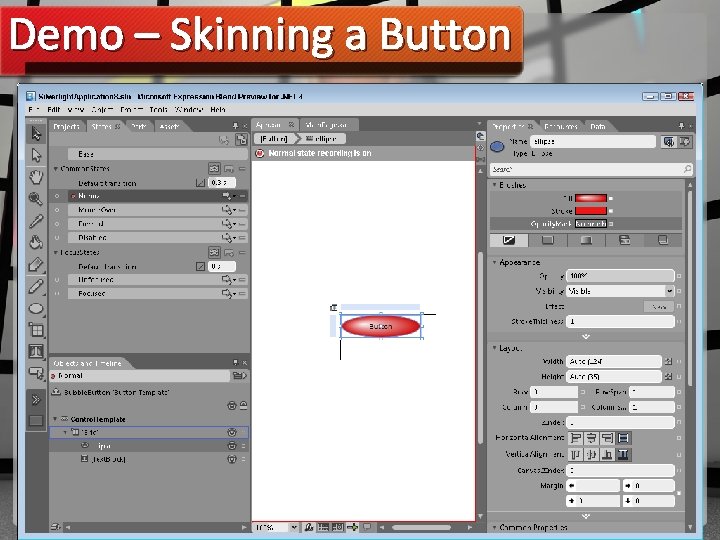The image size is (720, 540).
Task: Toggle lock-all icon in Objects panel
Action: click(x=243, y=405)
